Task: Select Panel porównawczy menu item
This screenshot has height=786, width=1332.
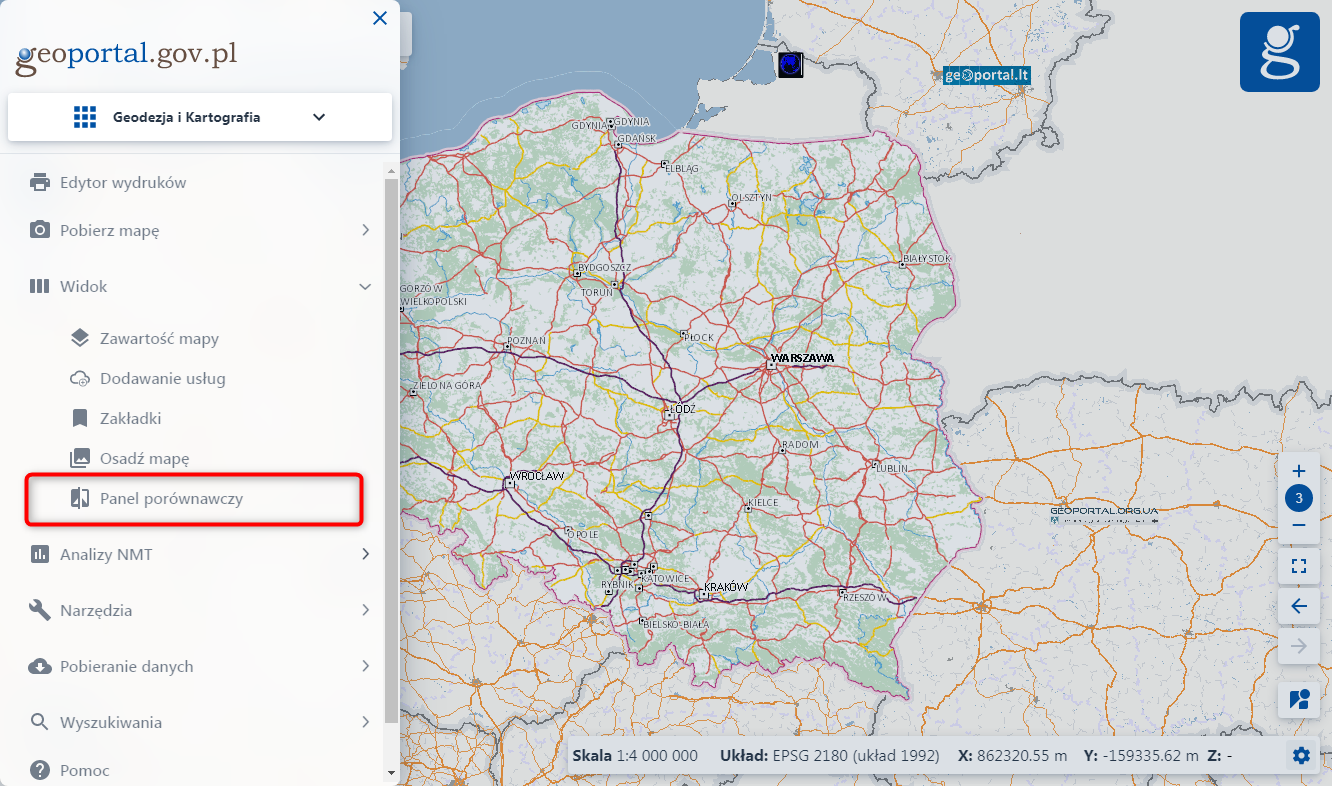Action: [171, 499]
